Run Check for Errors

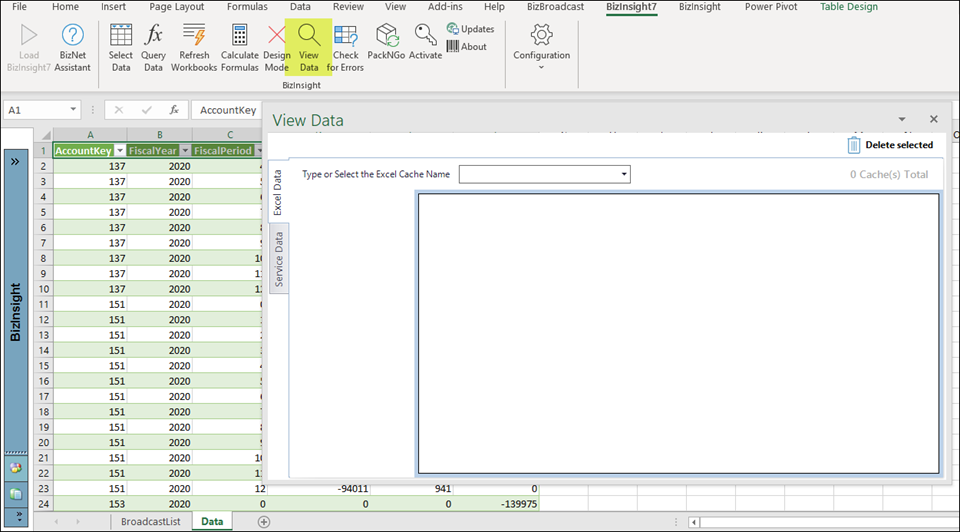pos(345,48)
